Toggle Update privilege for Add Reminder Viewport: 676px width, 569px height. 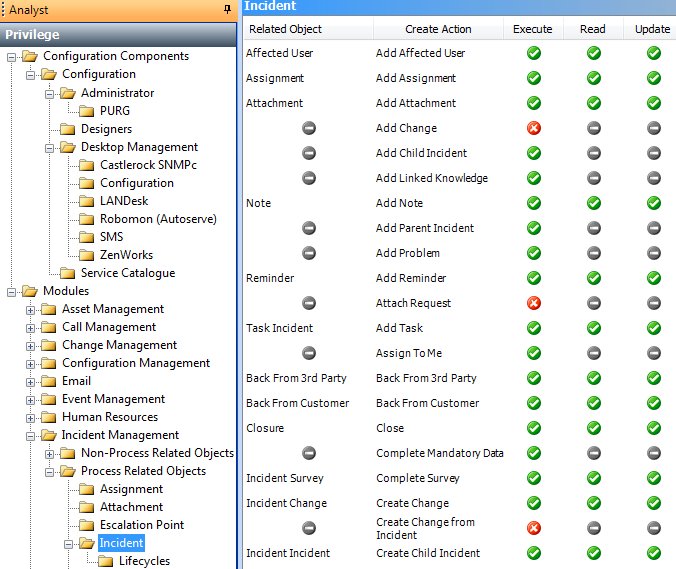[x=653, y=278]
